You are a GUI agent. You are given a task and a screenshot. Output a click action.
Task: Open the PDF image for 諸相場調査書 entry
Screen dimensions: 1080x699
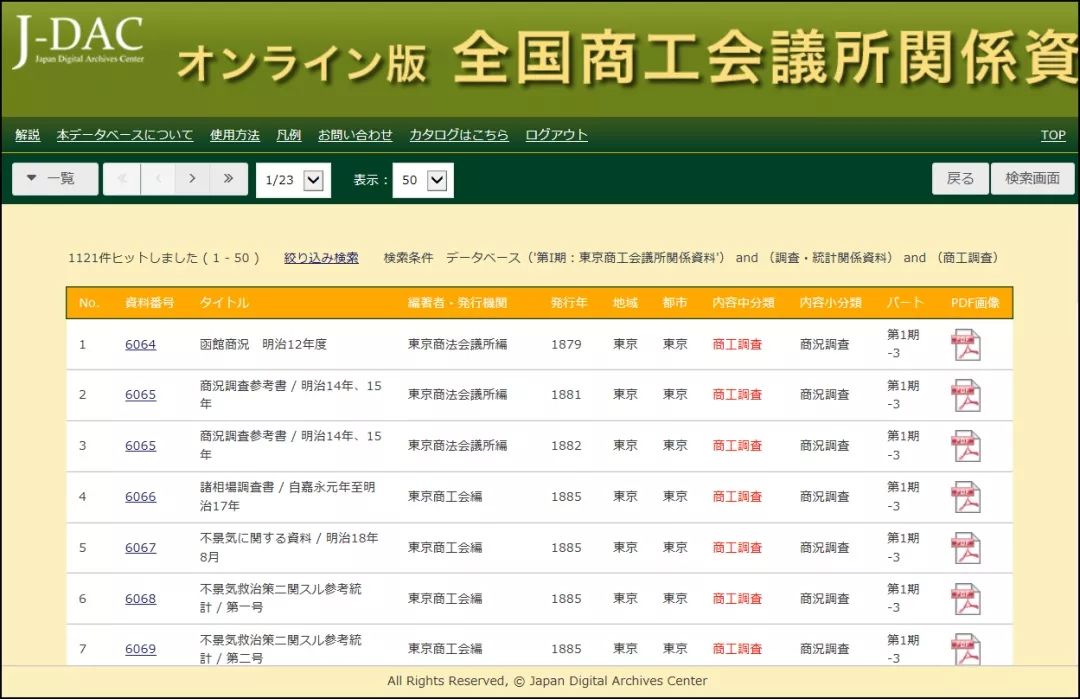(967, 496)
